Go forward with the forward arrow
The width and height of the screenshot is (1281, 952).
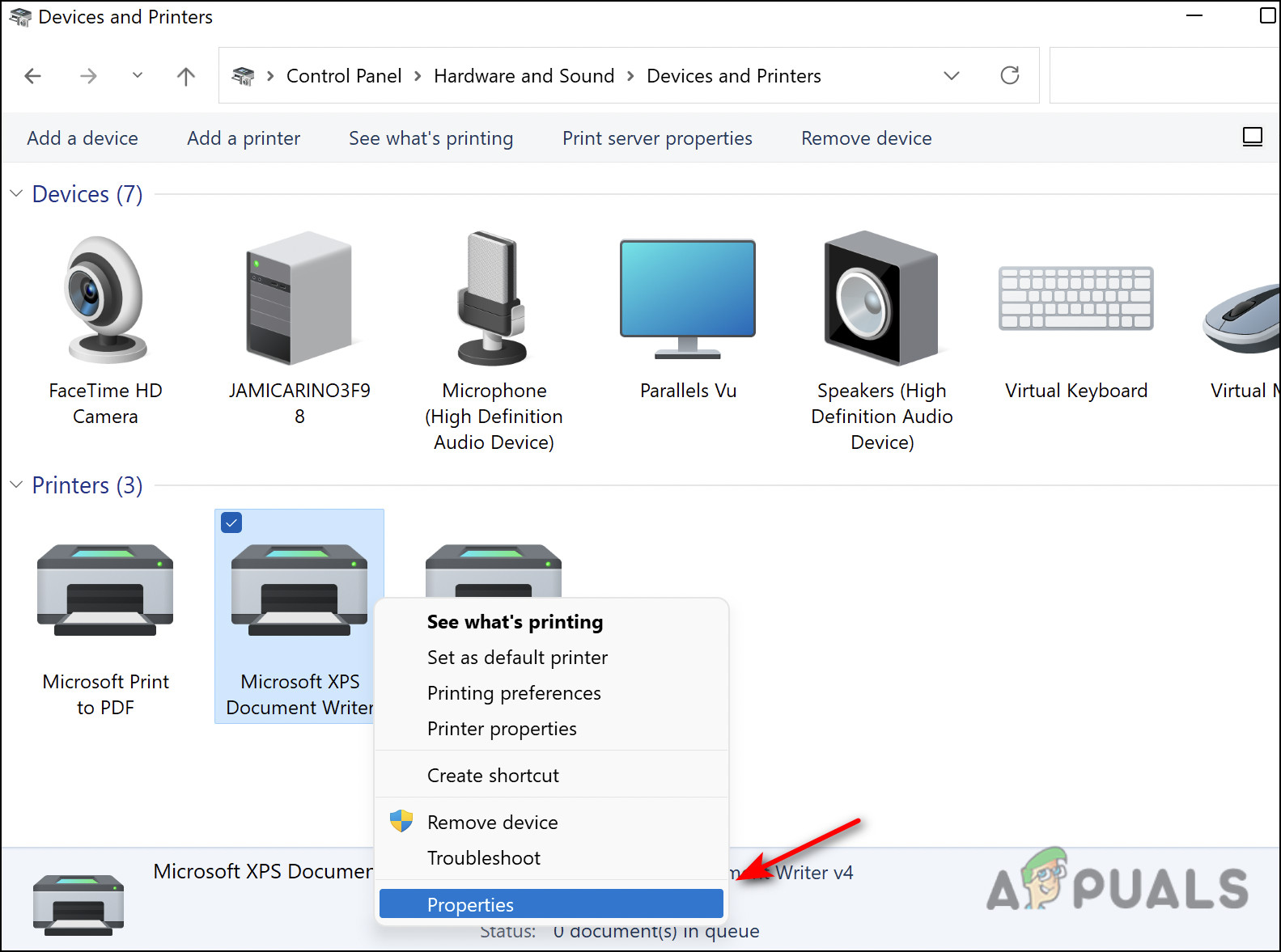(88, 76)
